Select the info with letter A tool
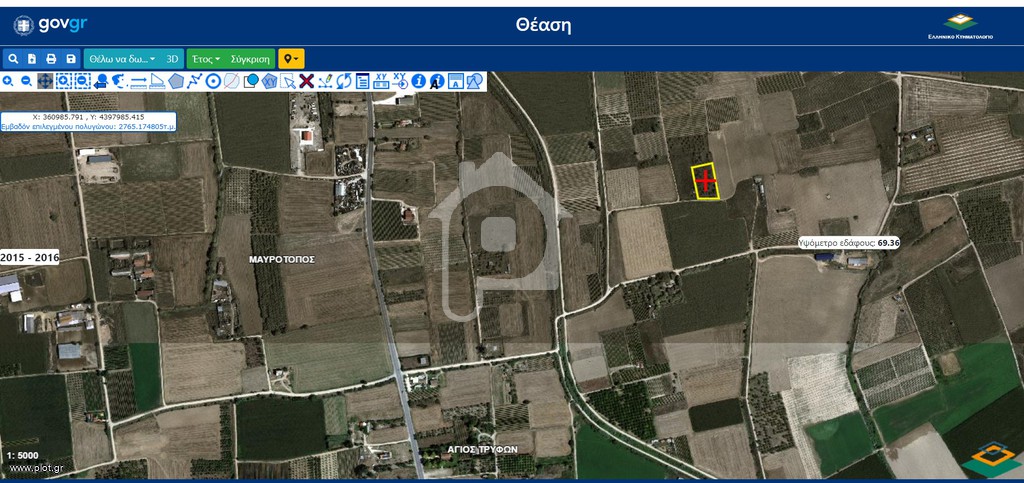1024x483 pixels. pyautogui.click(x=437, y=81)
